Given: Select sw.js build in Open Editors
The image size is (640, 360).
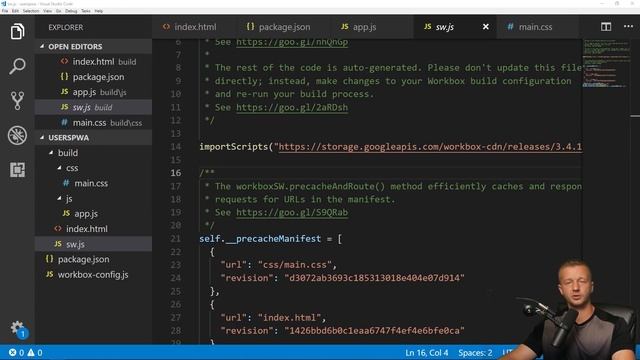Looking at the screenshot, I should pyautogui.click(x=93, y=107).
